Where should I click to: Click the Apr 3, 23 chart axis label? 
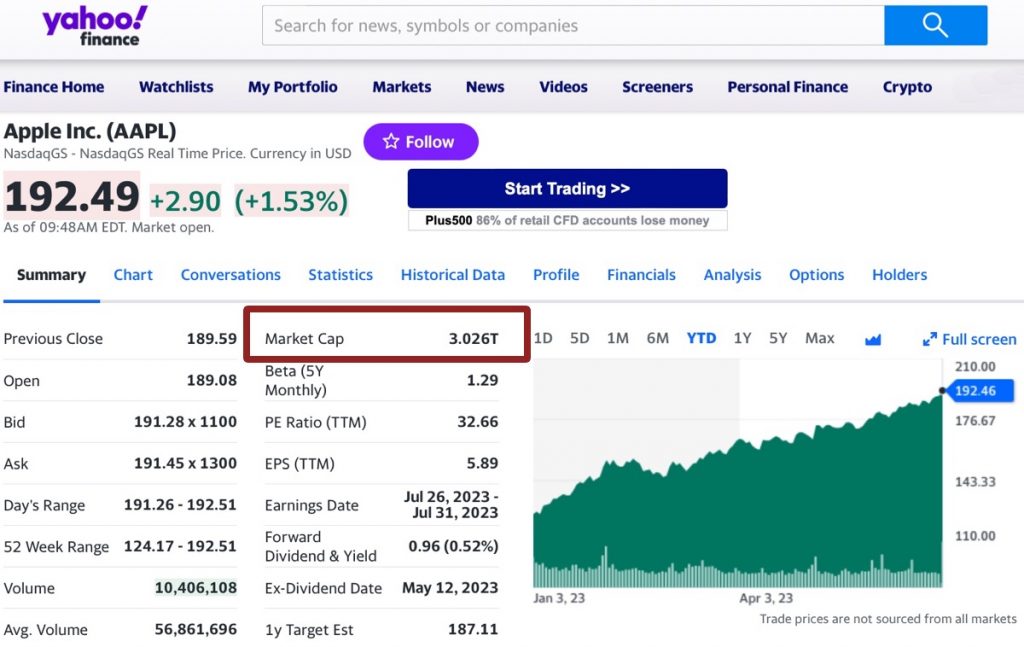(x=766, y=598)
